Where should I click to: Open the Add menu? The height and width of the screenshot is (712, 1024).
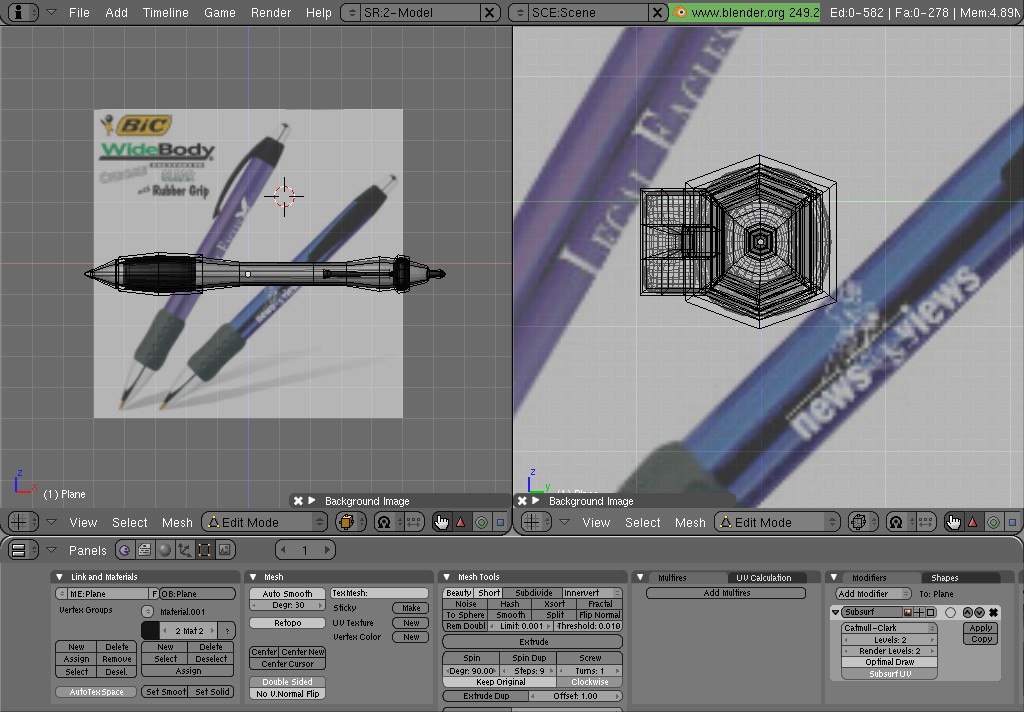pyautogui.click(x=116, y=12)
